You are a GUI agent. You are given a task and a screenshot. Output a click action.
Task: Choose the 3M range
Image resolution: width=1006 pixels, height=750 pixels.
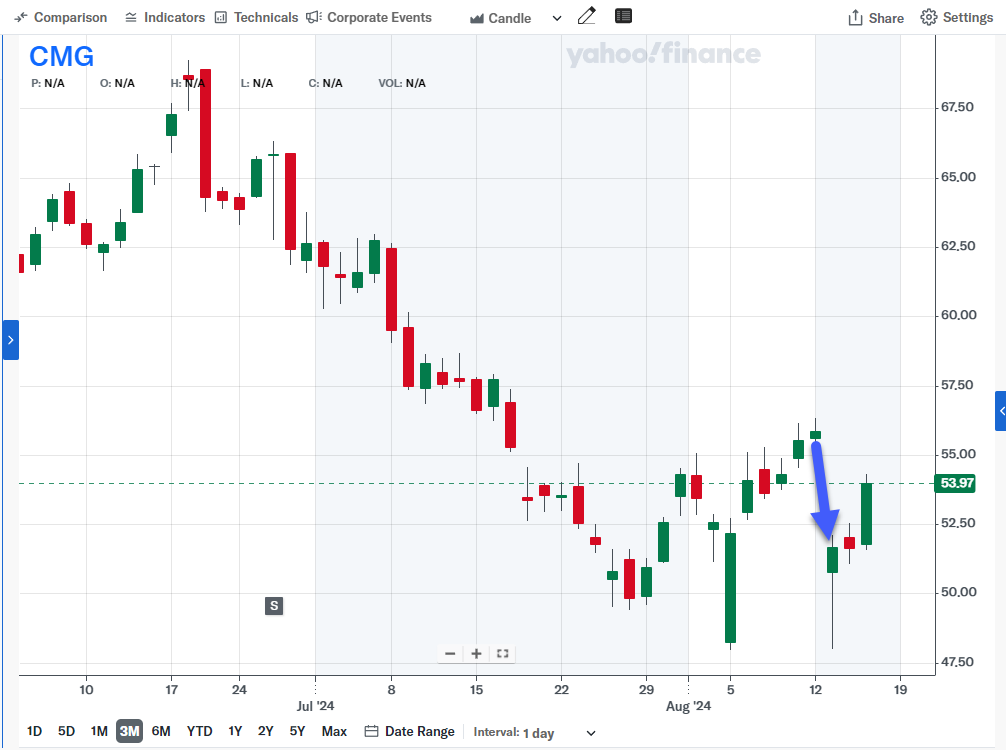pyautogui.click(x=130, y=731)
